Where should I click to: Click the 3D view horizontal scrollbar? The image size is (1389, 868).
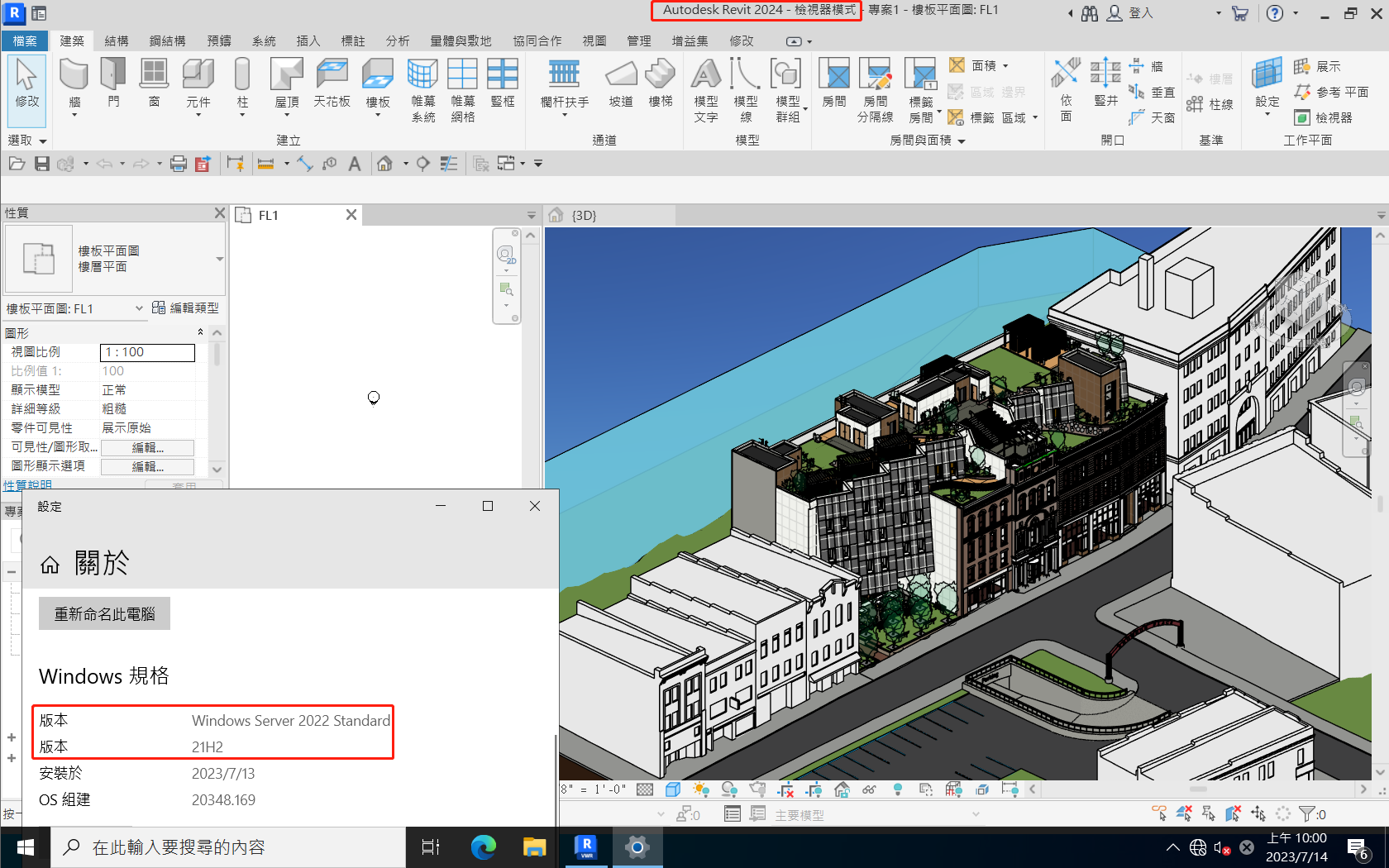click(1198, 789)
